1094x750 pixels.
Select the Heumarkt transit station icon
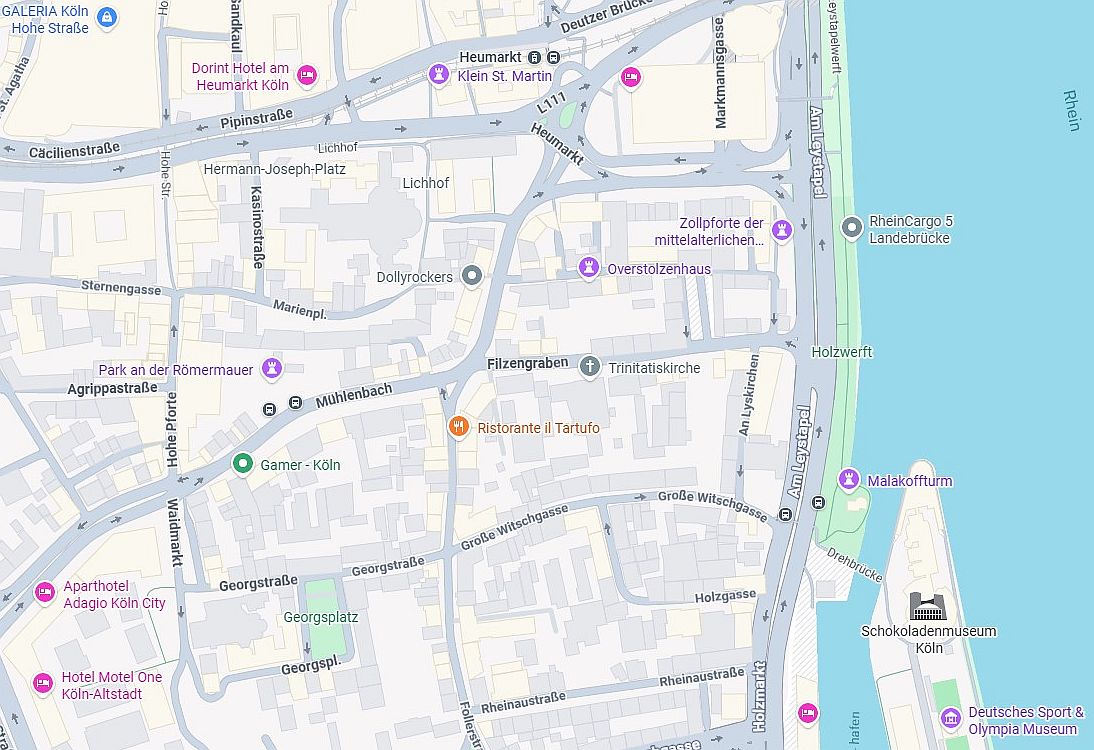pos(534,57)
